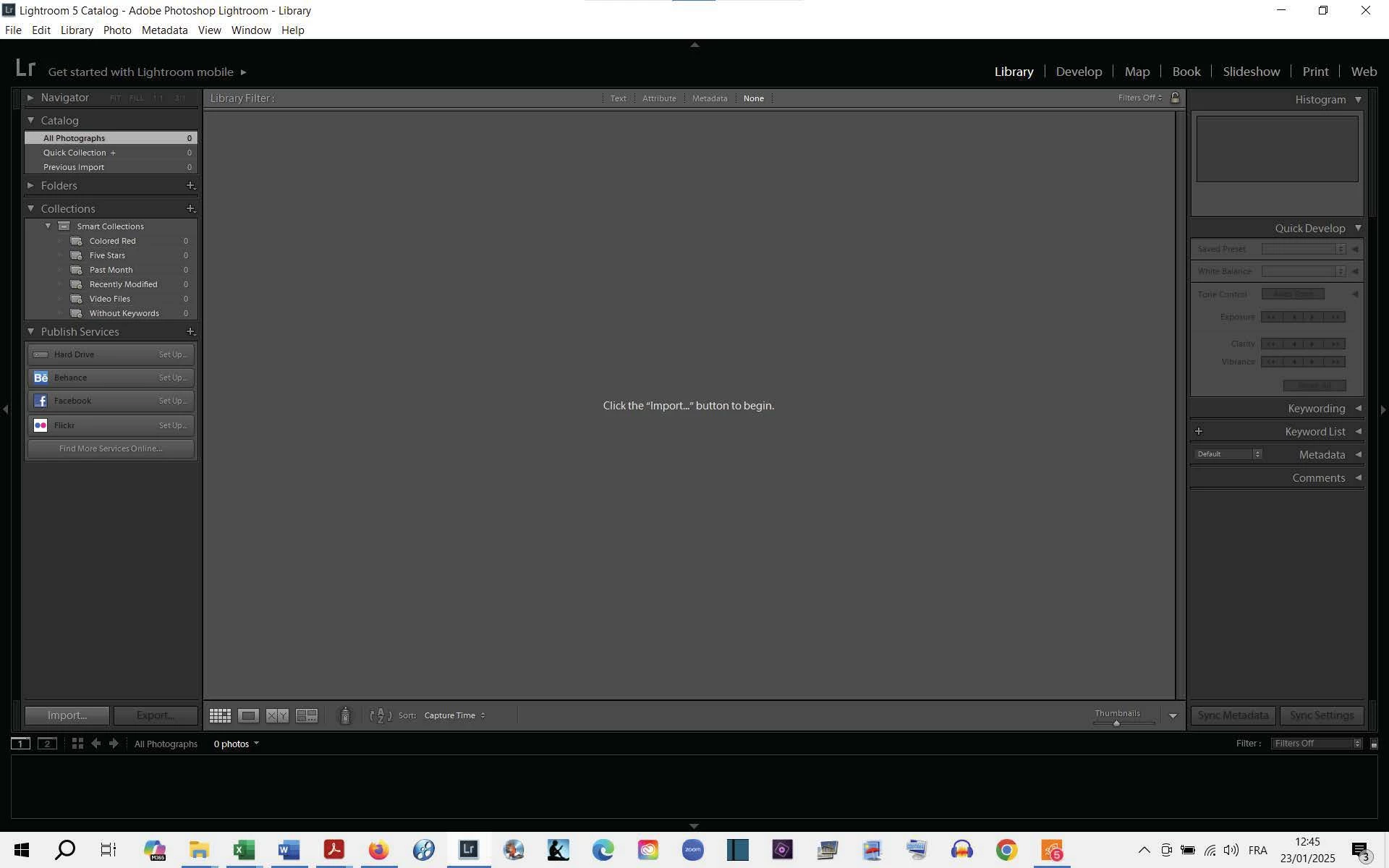The image size is (1389, 868).
Task: Toggle the Library Filter lock icon
Action: 1175,98
